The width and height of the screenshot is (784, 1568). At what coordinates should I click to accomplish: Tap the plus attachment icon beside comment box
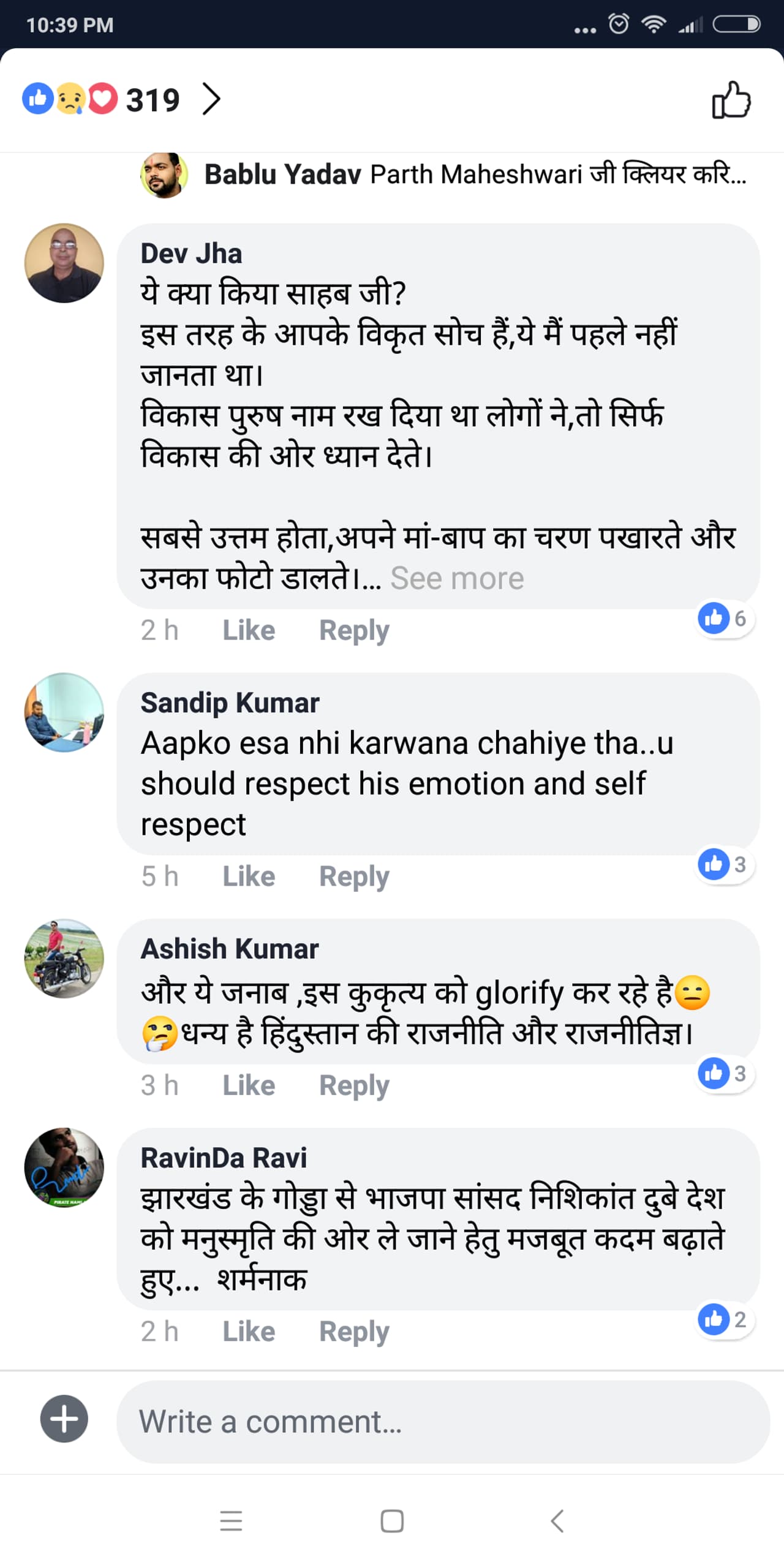[x=64, y=1419]
